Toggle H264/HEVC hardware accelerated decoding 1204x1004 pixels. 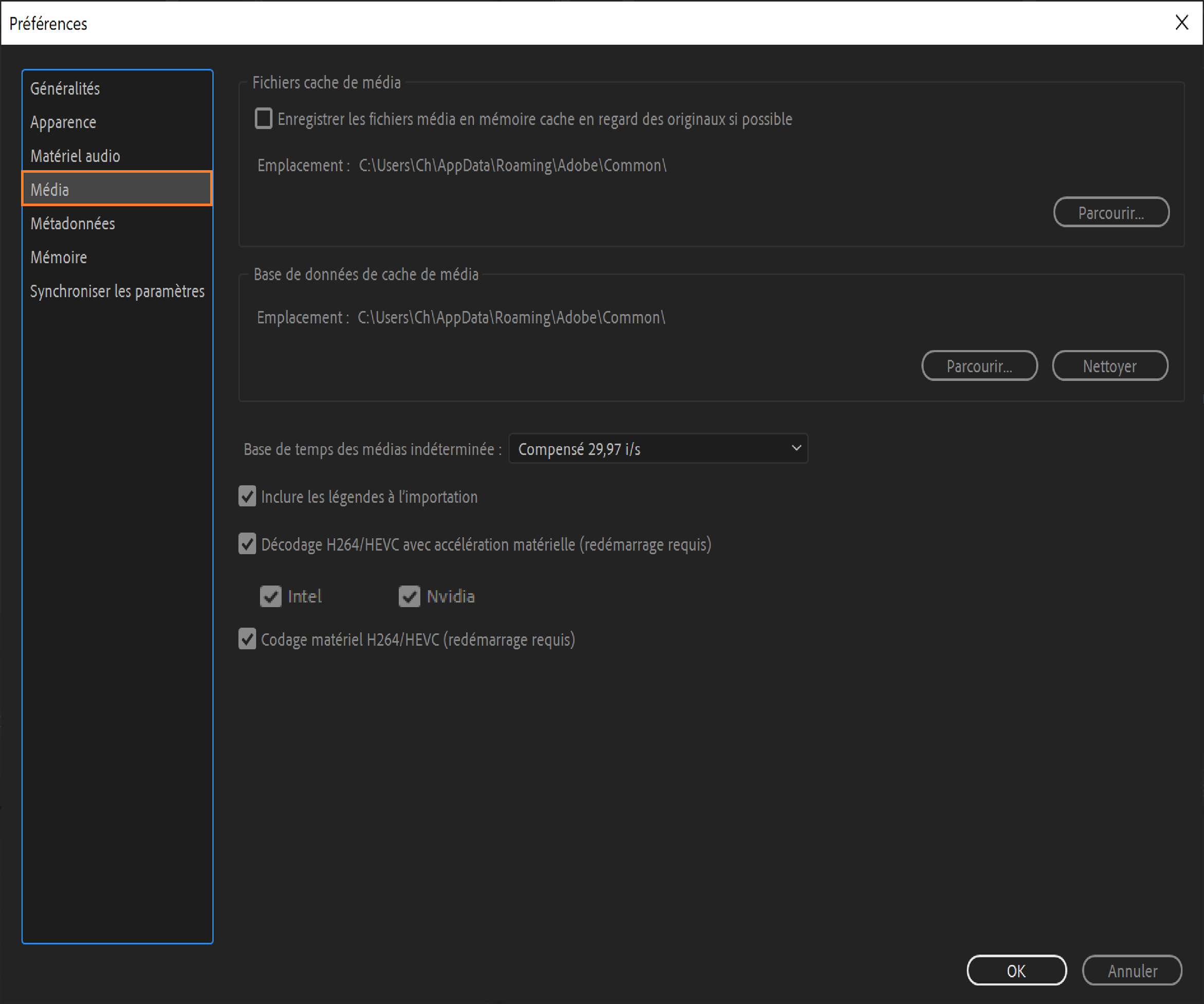pos(247,544)
